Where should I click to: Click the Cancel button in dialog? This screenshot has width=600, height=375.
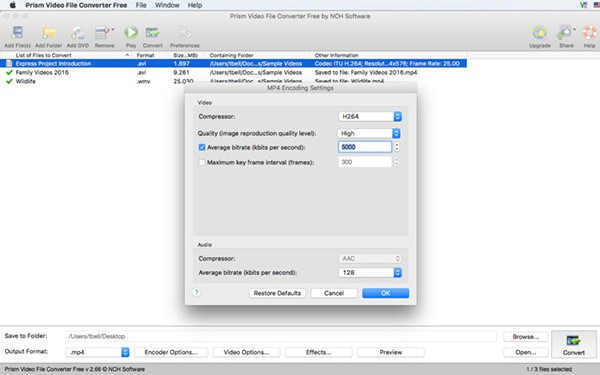[x=334, y=293]
